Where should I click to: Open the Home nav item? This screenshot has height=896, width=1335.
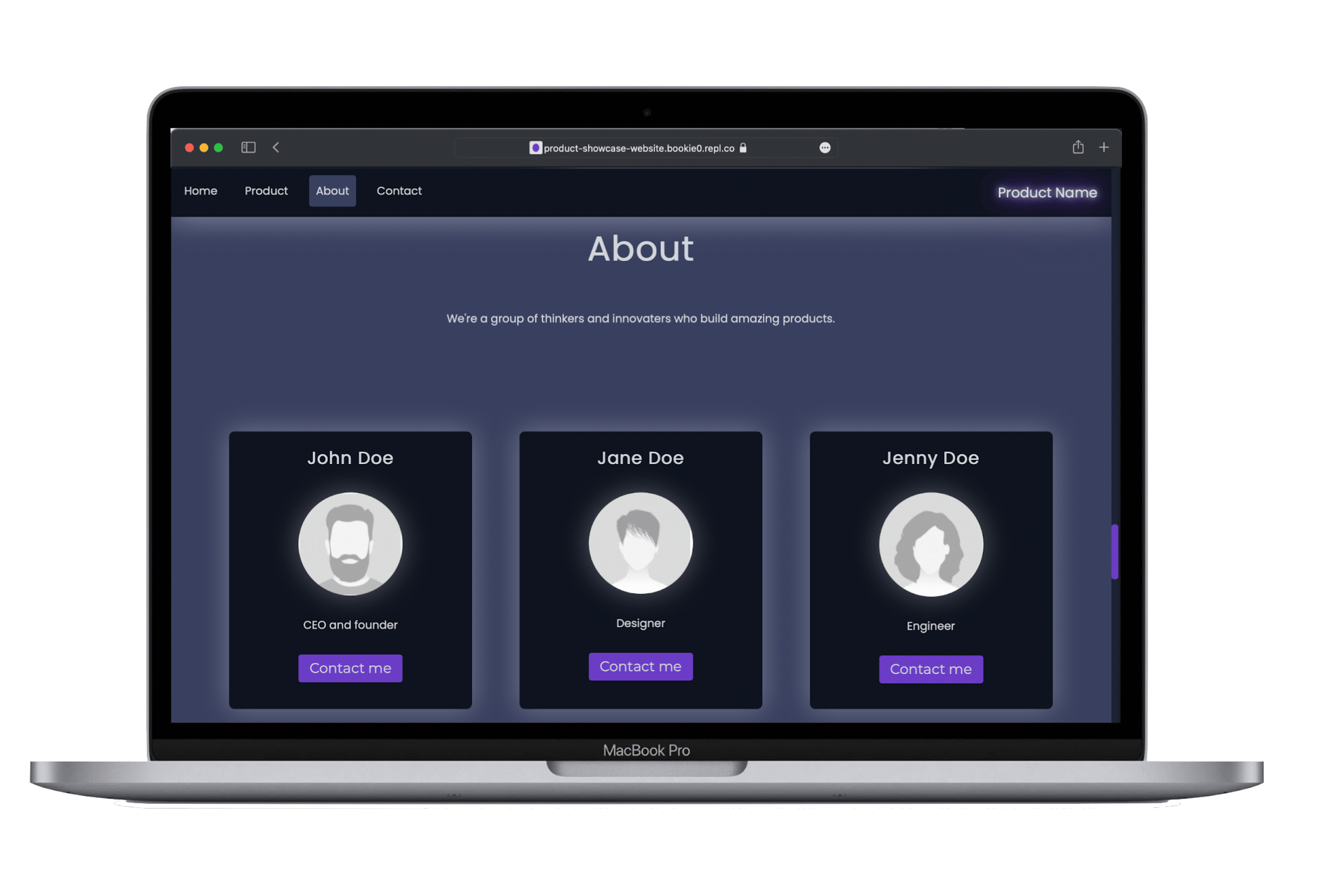coord(200,191)
